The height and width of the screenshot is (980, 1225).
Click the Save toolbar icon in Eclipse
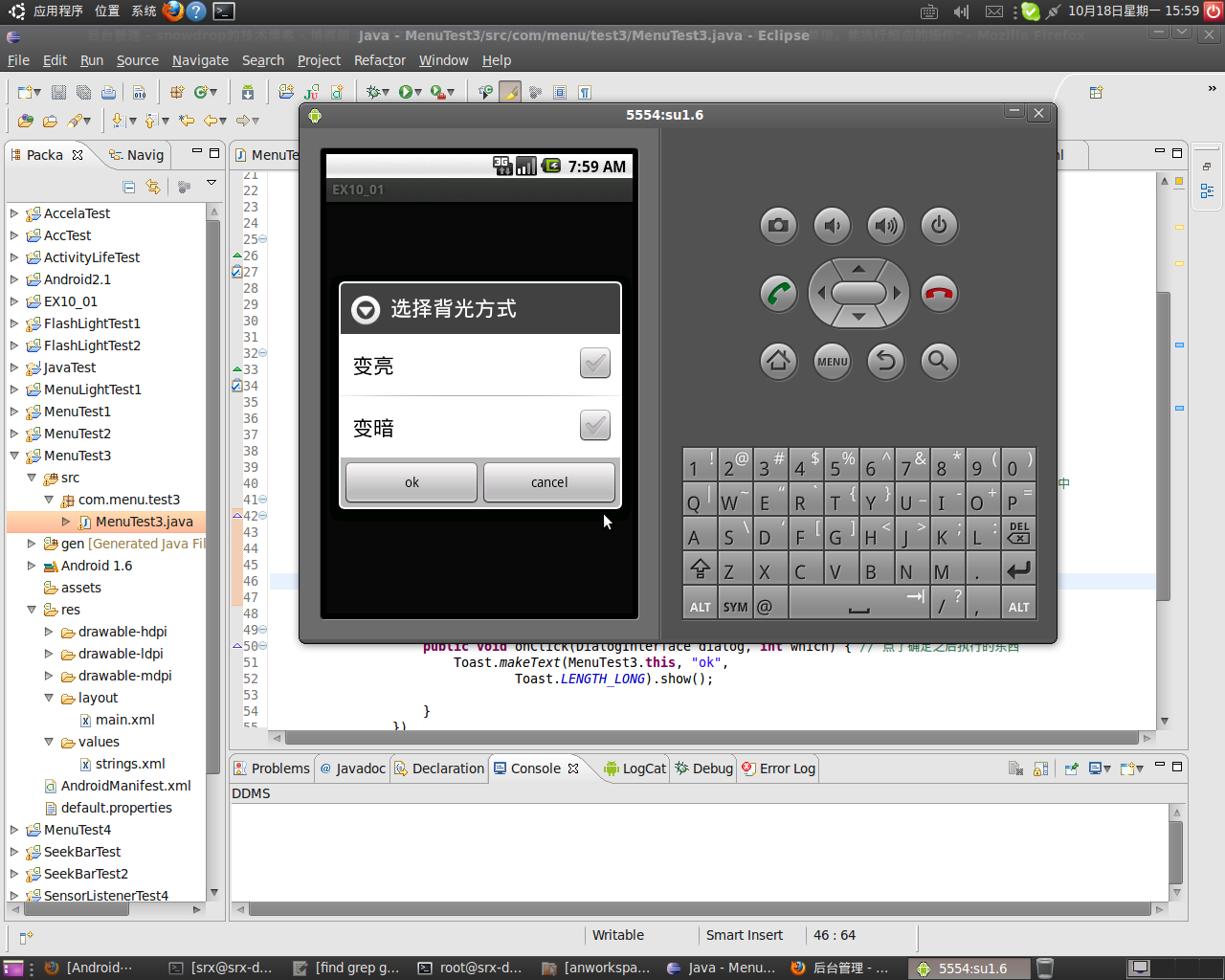click(58, 92)
